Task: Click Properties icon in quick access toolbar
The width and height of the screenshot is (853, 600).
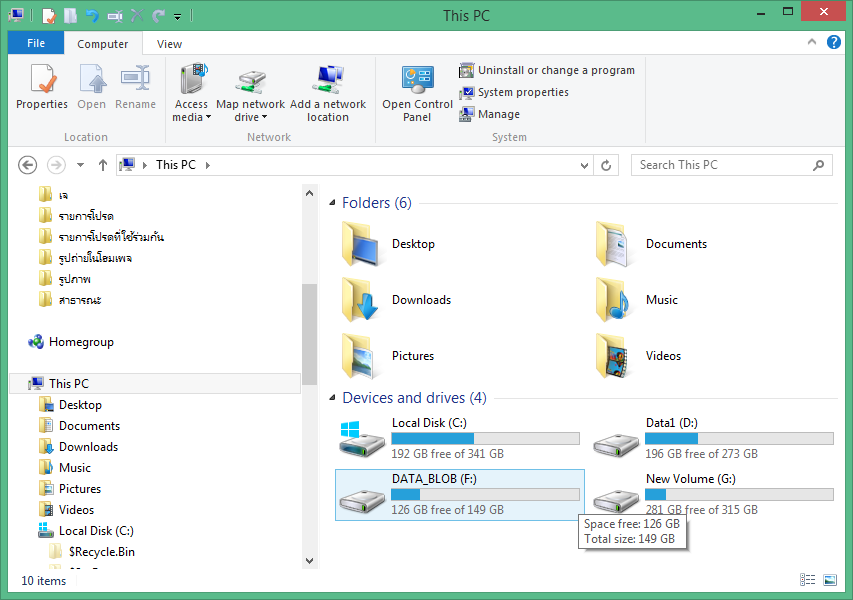Action: (x=48, y=16)
